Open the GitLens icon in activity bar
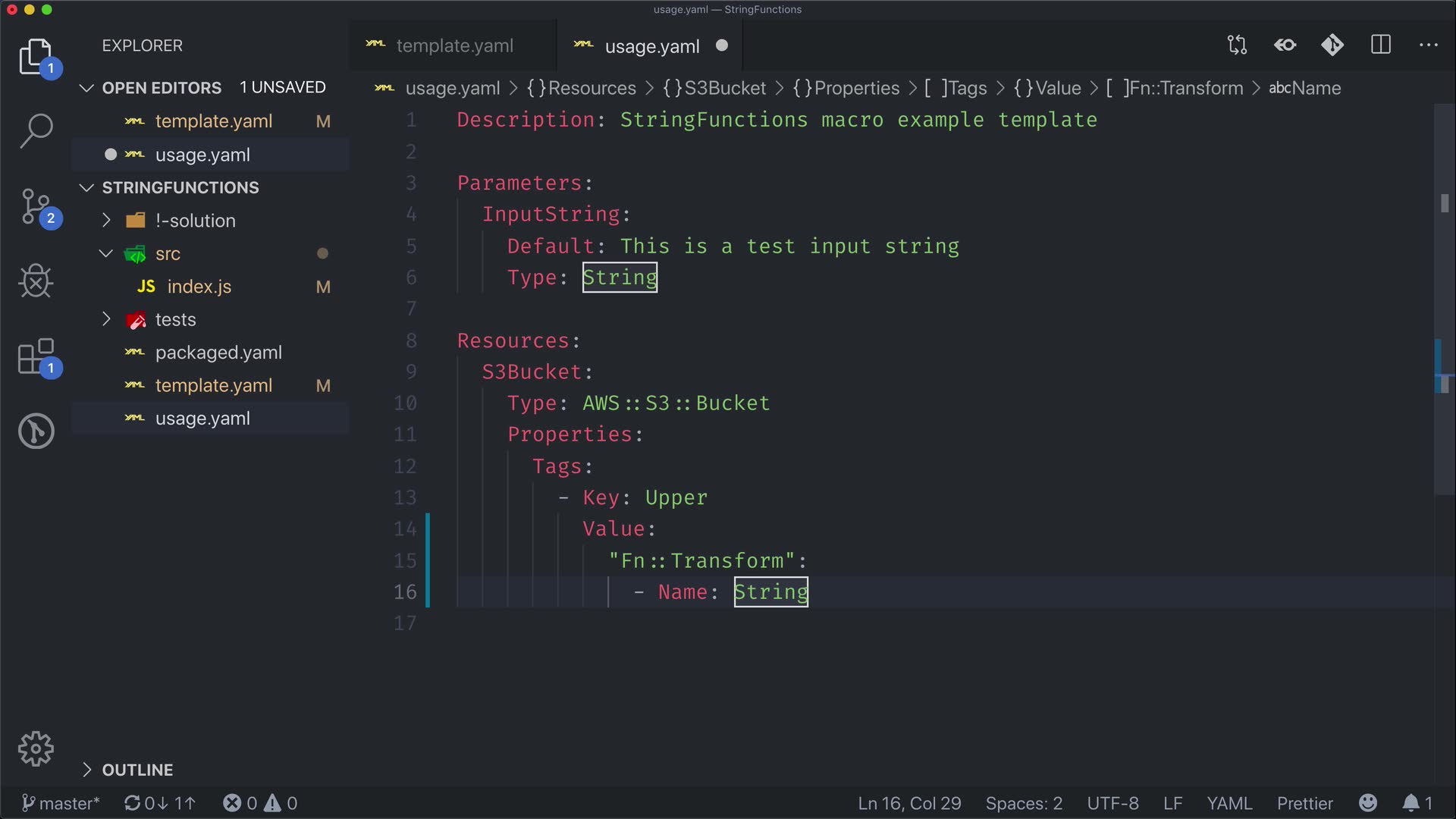Screen dimensions: 1456x819 pos(36,431)
